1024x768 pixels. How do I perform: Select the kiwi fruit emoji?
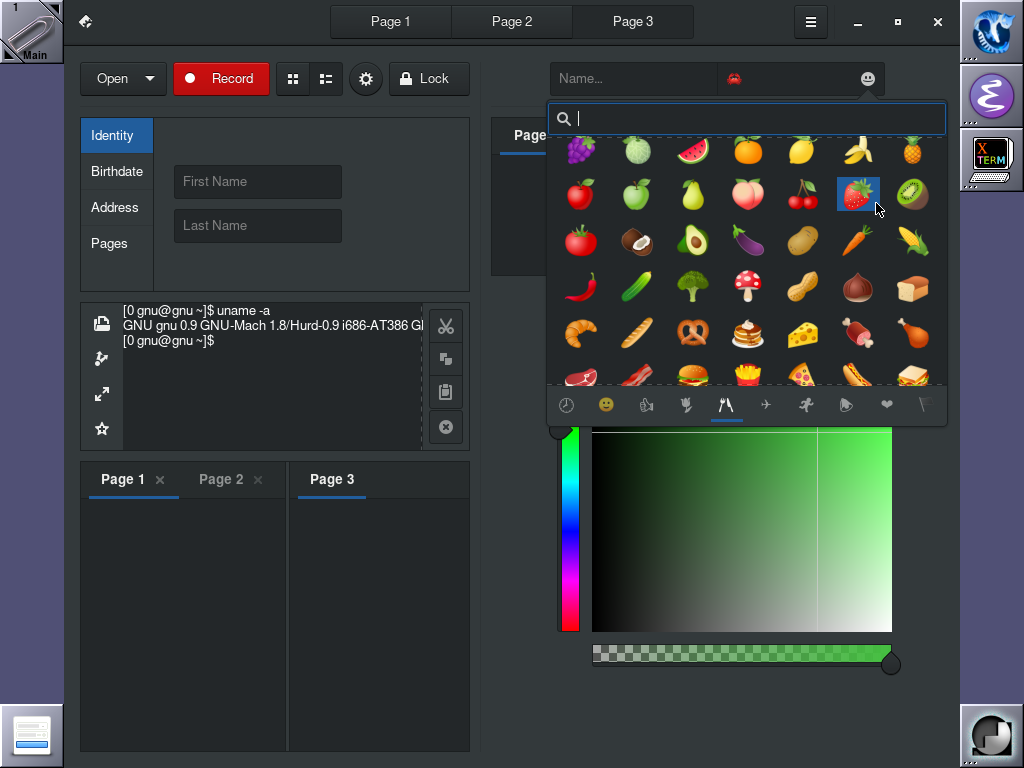point(913,195)
